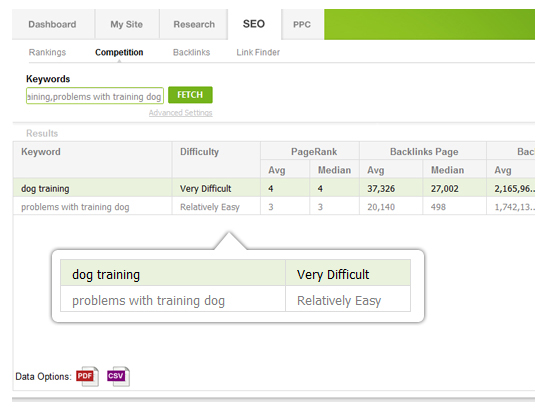Image resolution: width=548 pixels, height=417 pixels.
Task: Click 'Very Difficult' cell in results table
Action: click(216, 188)
